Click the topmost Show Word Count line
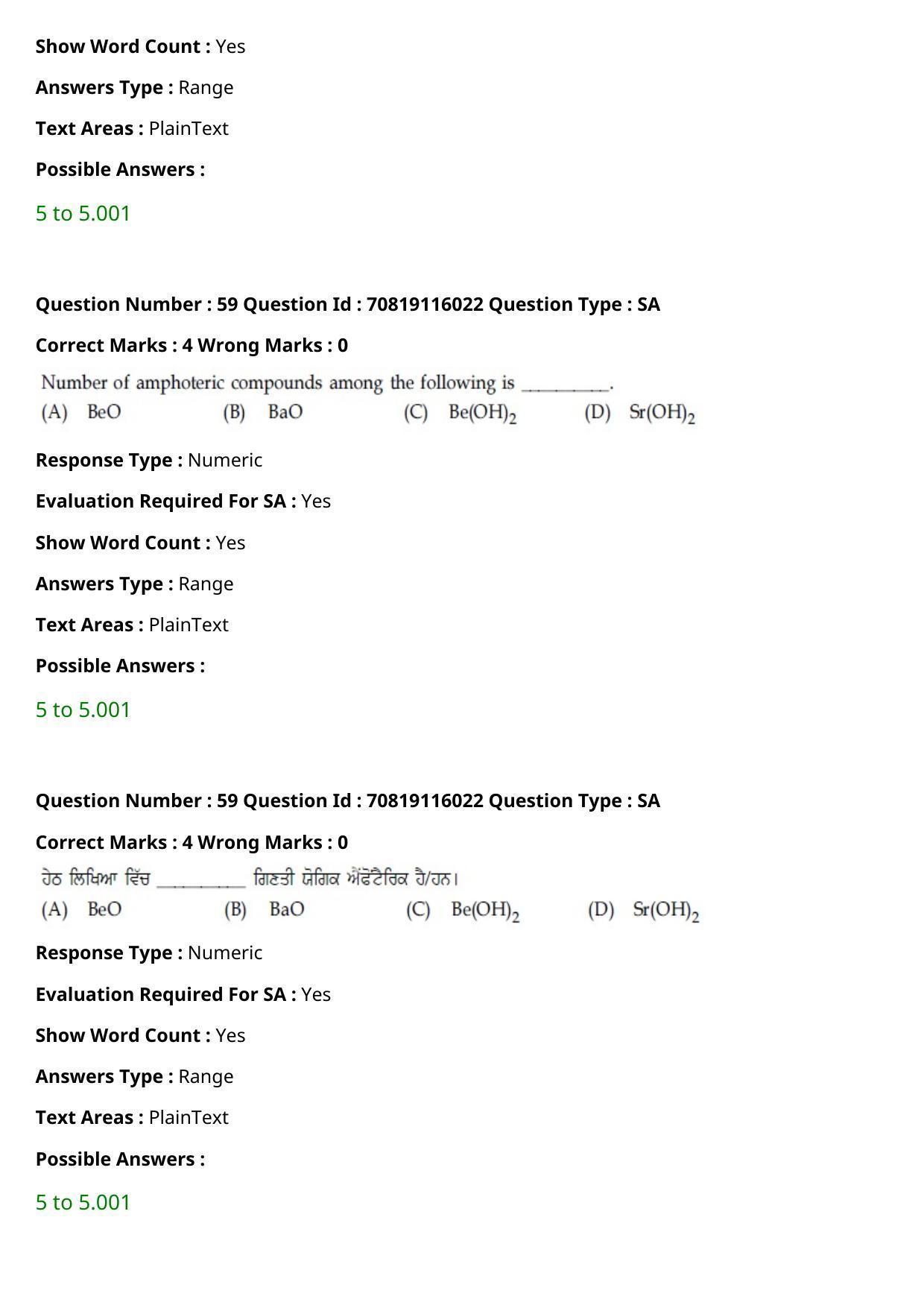The image size is (924, 1308). (141, 46)
